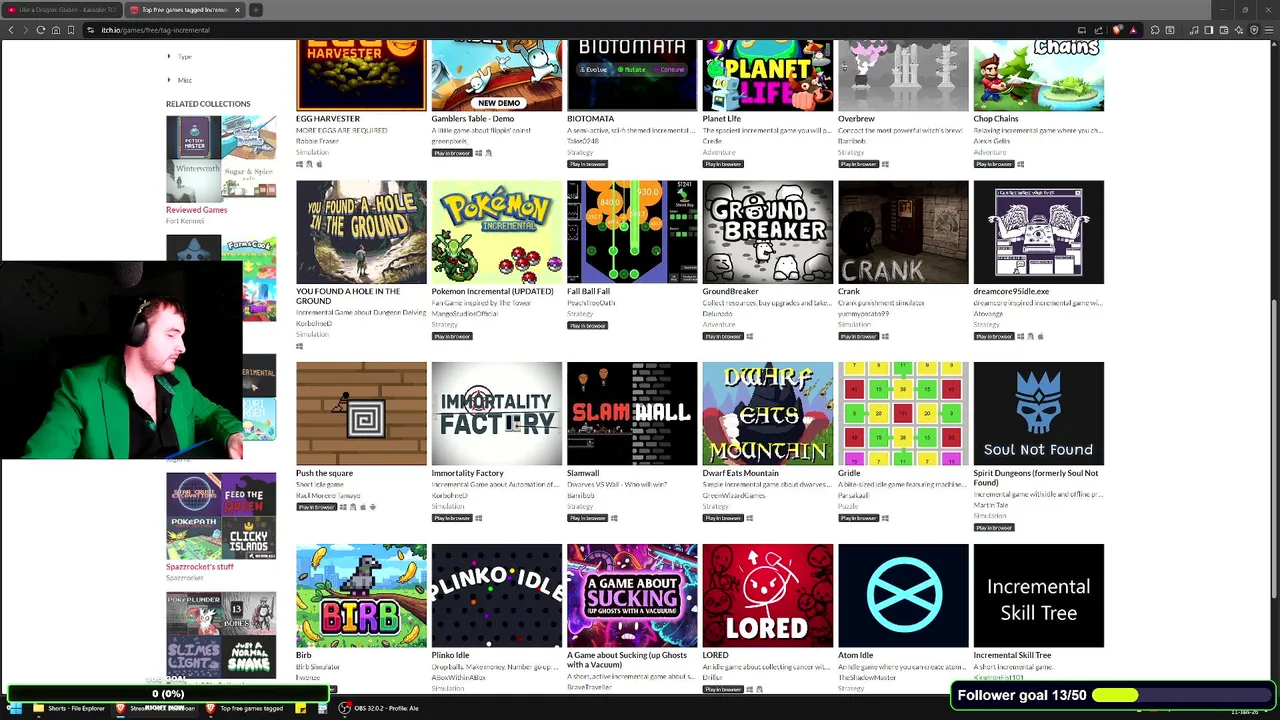Open LORED game thumbnail
Screen dimensions: 1280x720
[768, 596]
